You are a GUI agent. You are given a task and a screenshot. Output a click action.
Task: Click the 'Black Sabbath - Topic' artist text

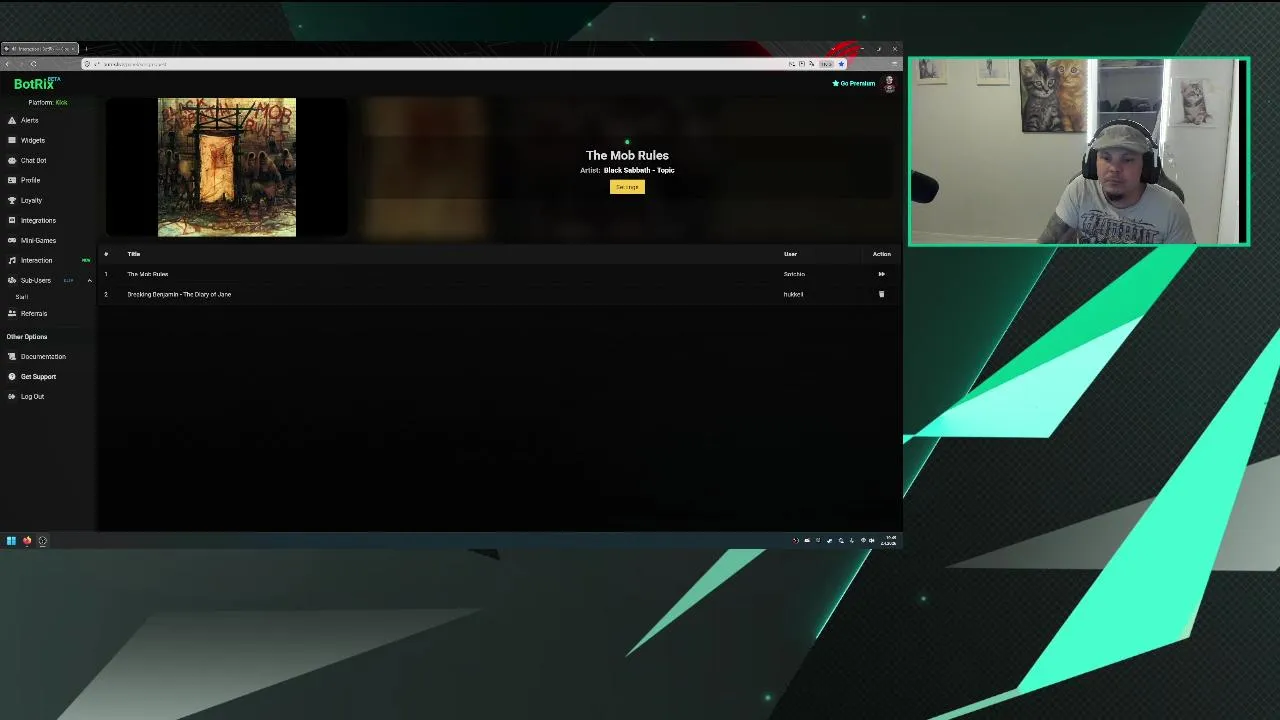(639, 170)
